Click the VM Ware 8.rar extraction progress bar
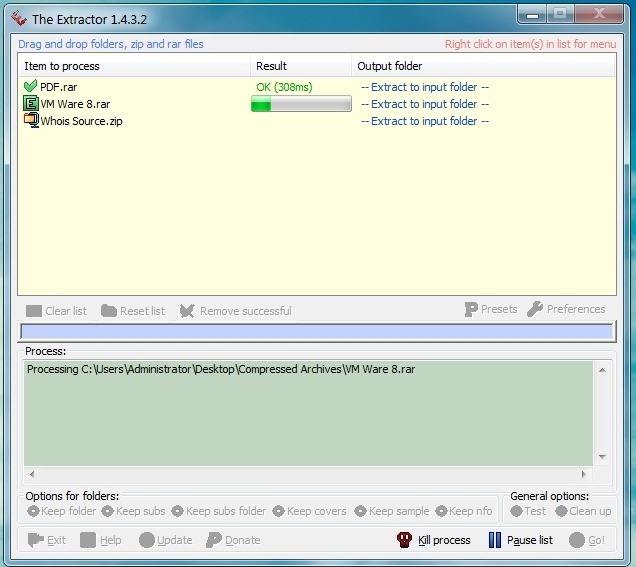 point(301,104)
